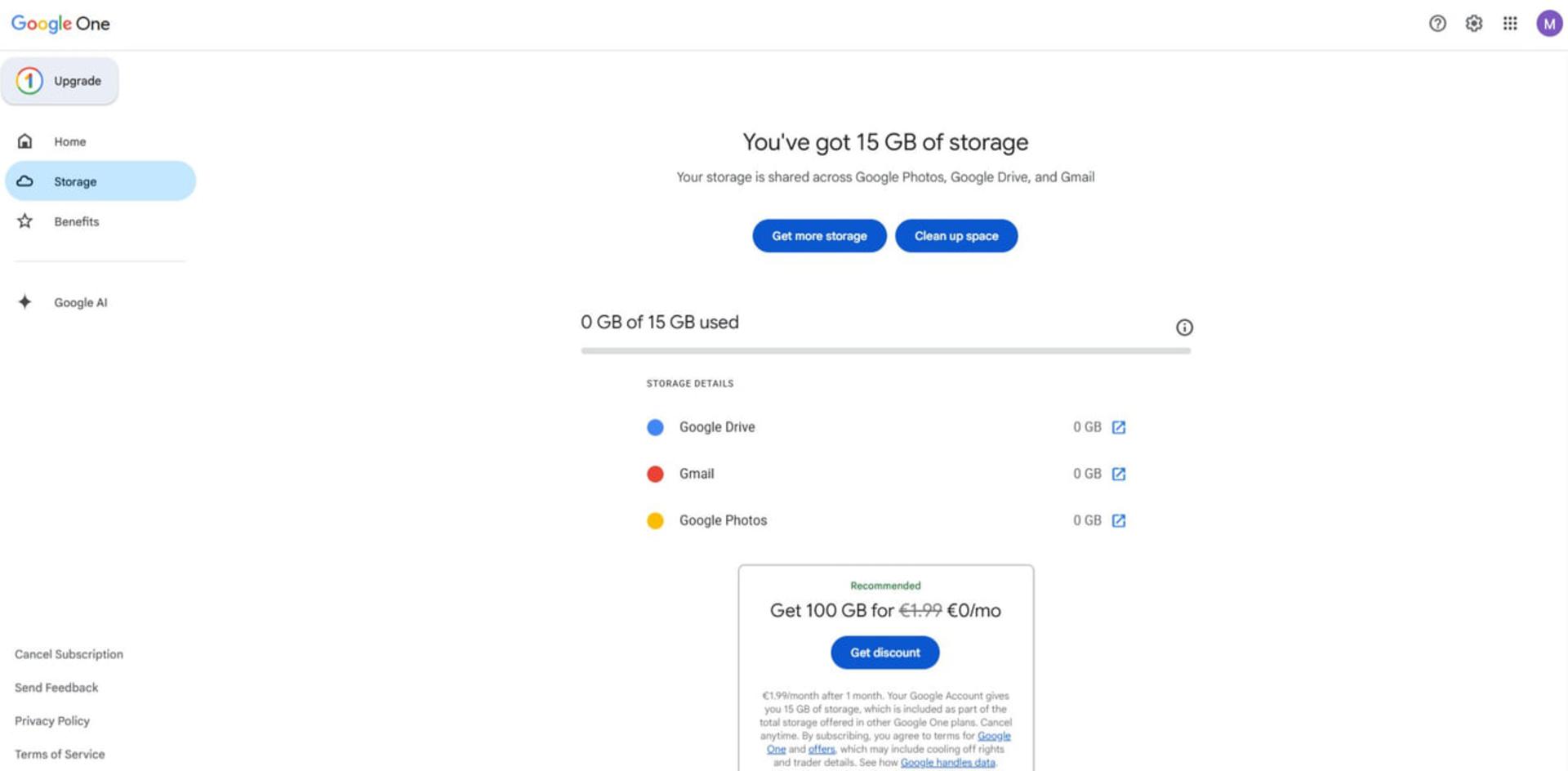The width and height of the screenshot is (1568, 771).
Task: Click the 'You've got 15 GB of storage' heading
Action: 885,142
